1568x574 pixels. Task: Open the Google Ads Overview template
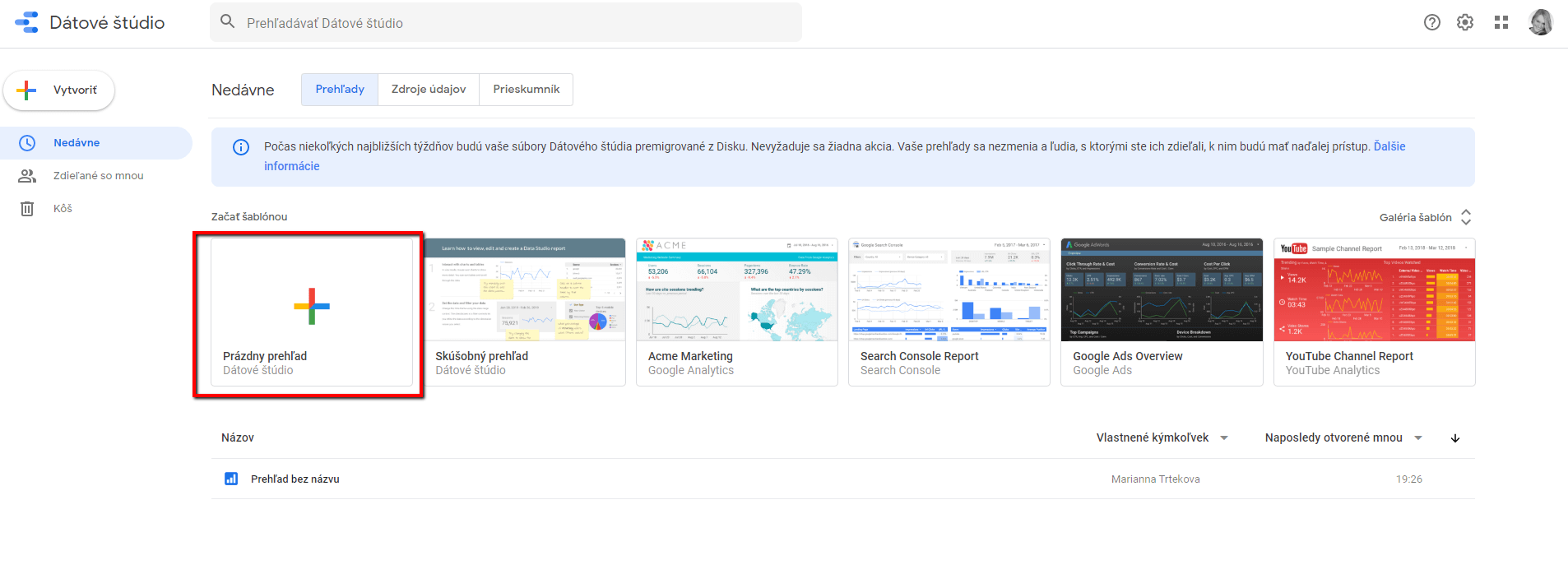pos(1162,312)
